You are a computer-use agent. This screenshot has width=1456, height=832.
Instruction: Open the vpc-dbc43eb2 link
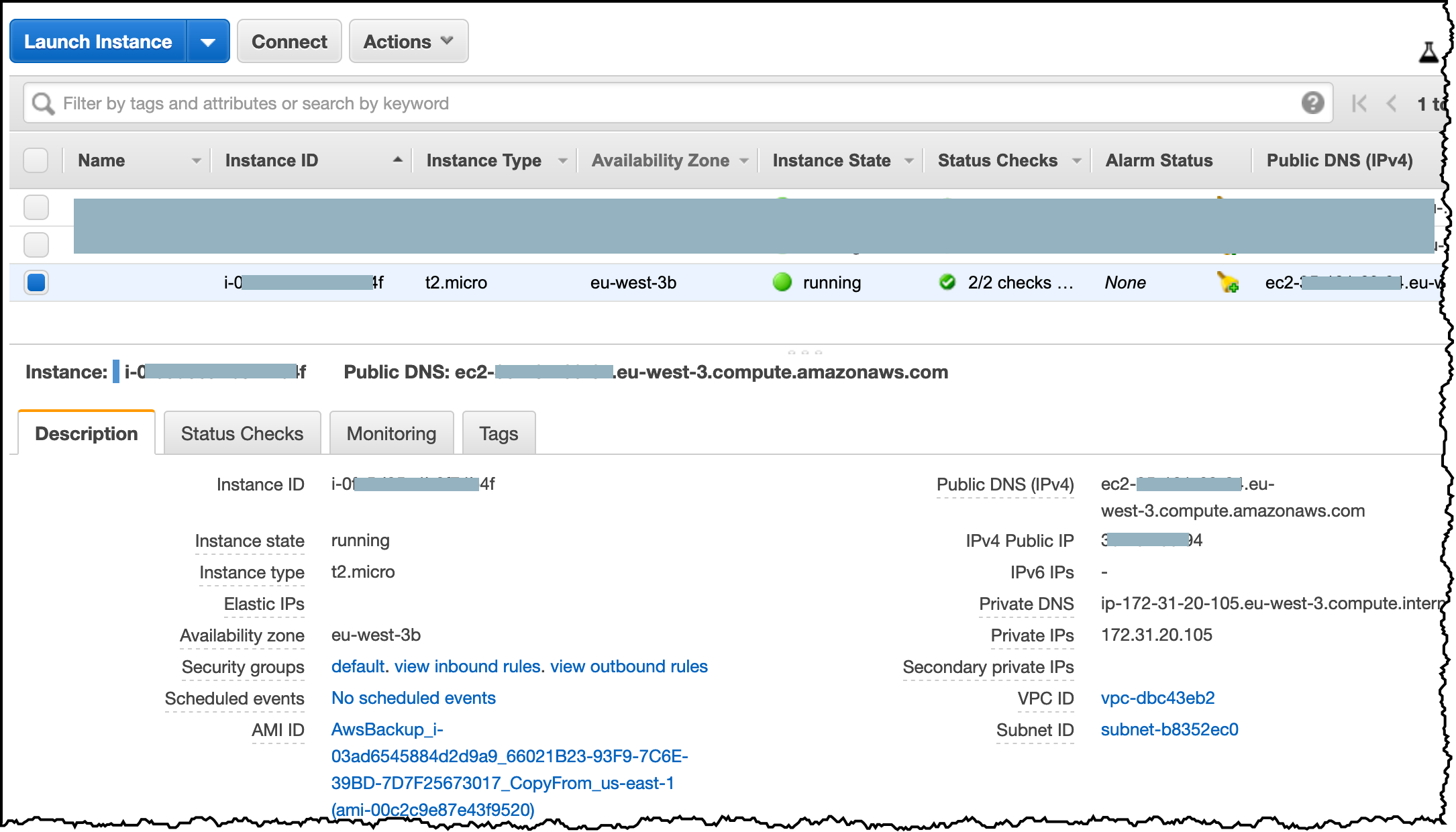point(1157,698)
